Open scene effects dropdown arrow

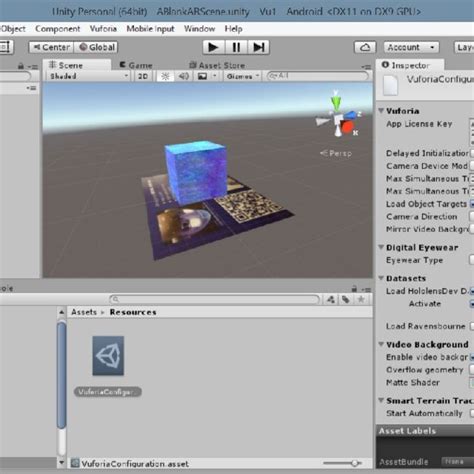click(x=215, y=76)
